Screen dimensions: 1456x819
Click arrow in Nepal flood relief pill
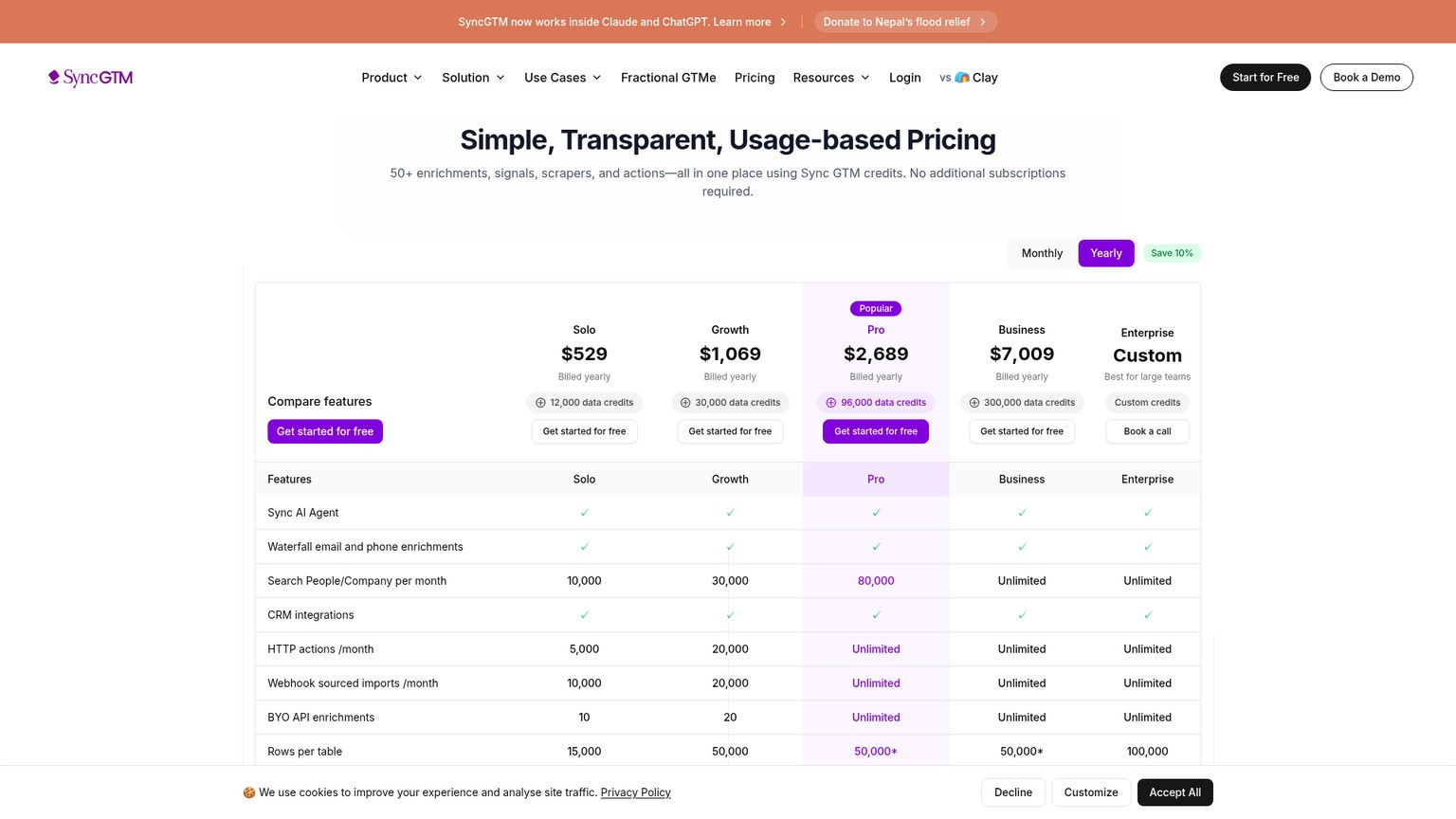[x=983, y=22]
